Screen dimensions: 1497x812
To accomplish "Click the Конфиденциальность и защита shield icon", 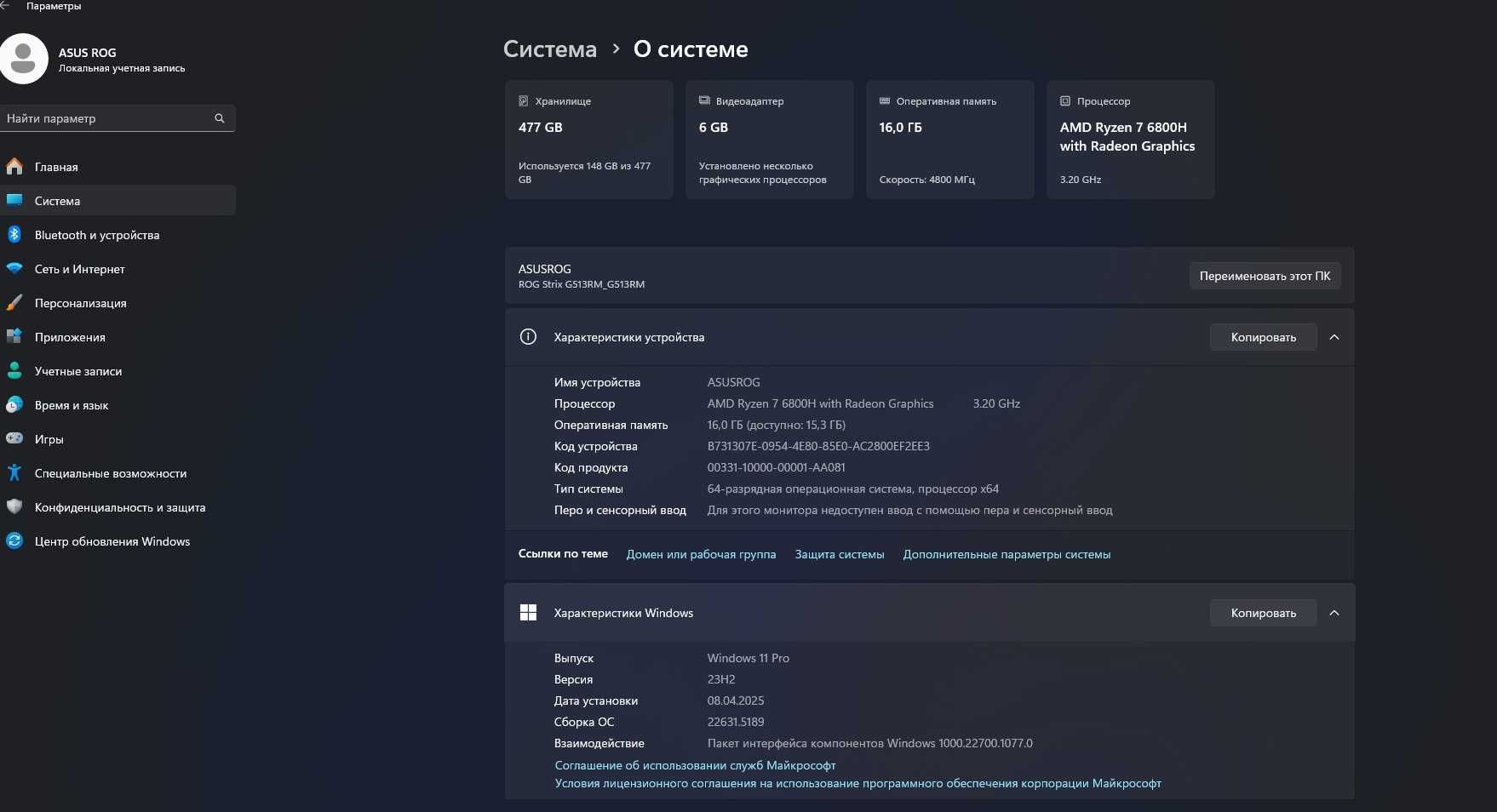I will 14,507.
